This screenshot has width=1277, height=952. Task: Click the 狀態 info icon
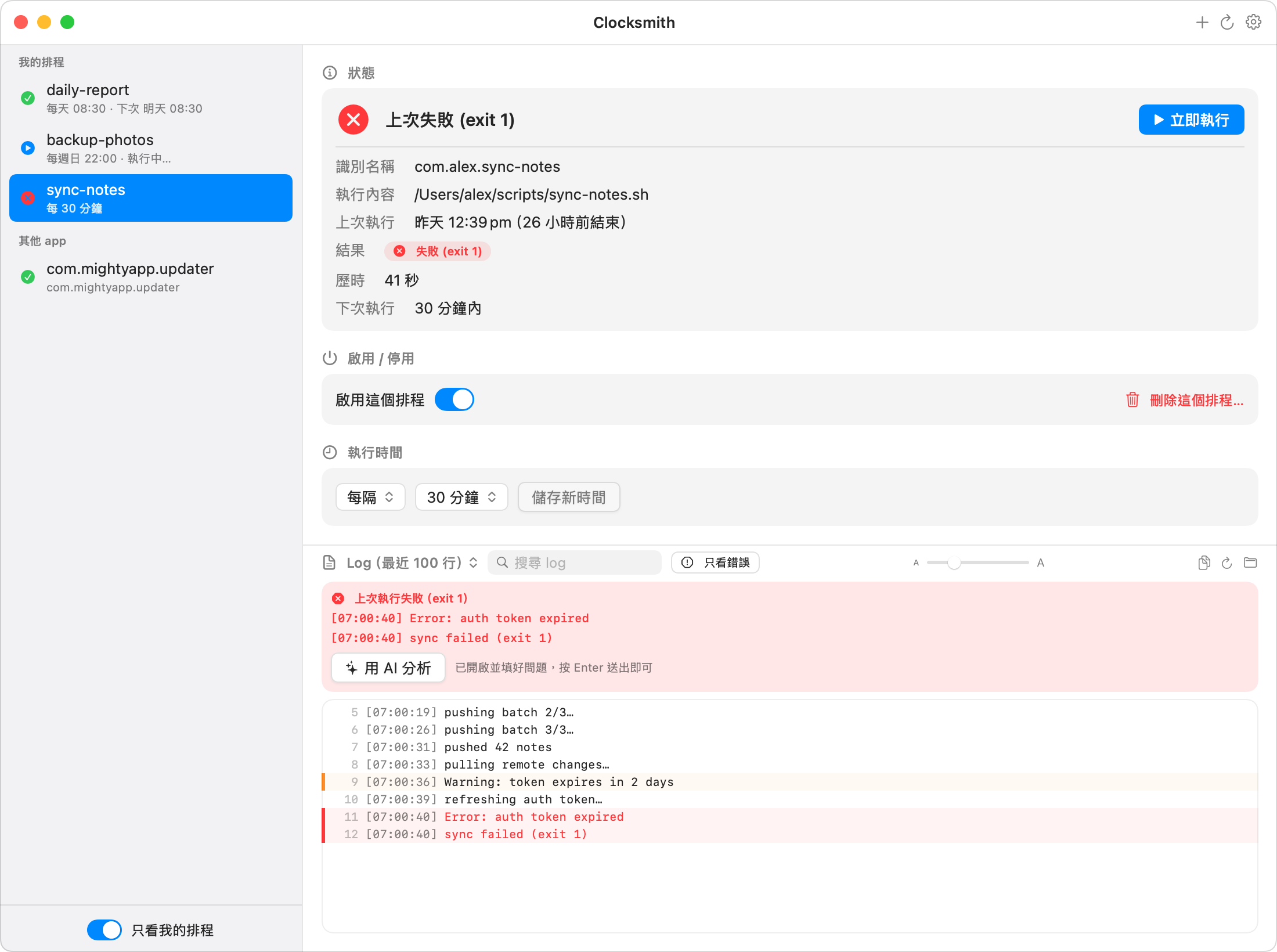click(x=330, y=73)
